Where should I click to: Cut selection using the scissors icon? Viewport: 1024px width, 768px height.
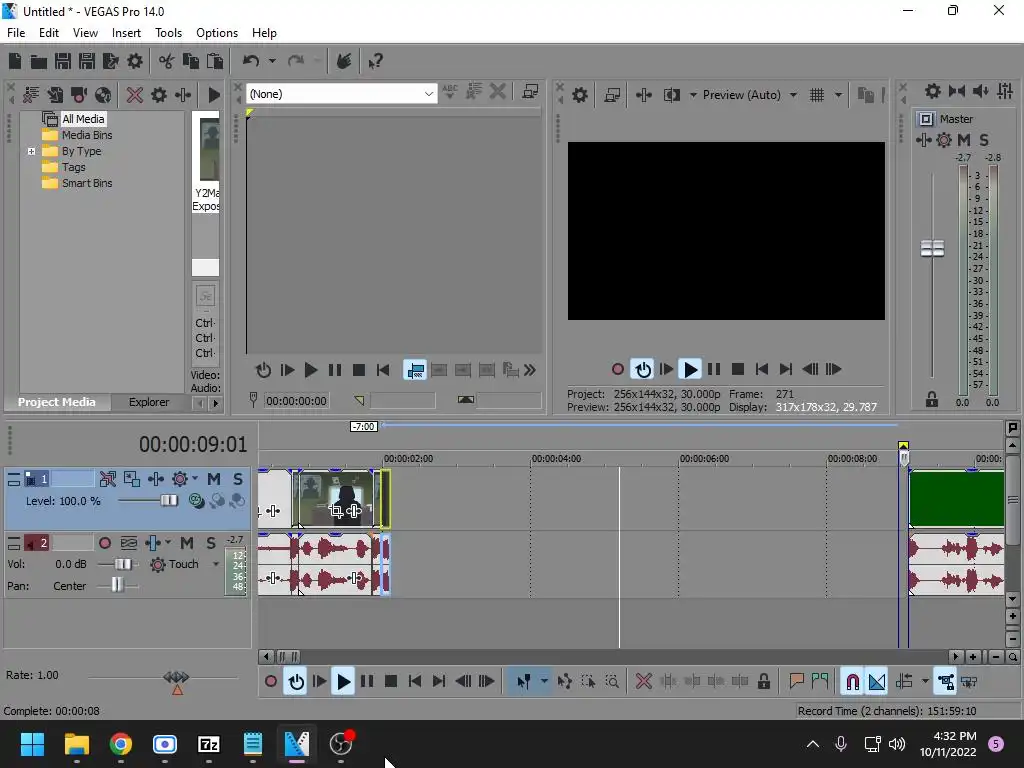[167, 61]
